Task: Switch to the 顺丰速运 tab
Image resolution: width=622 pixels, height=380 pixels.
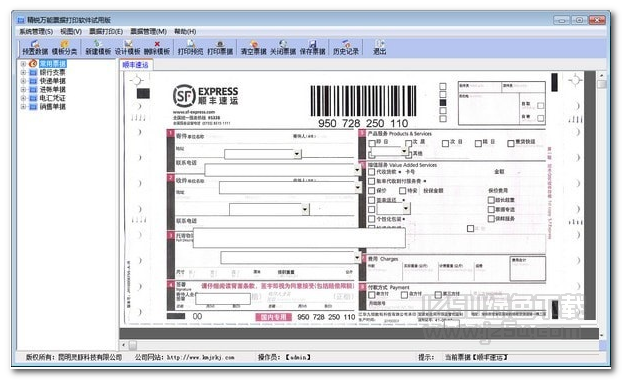Action: 135,65
